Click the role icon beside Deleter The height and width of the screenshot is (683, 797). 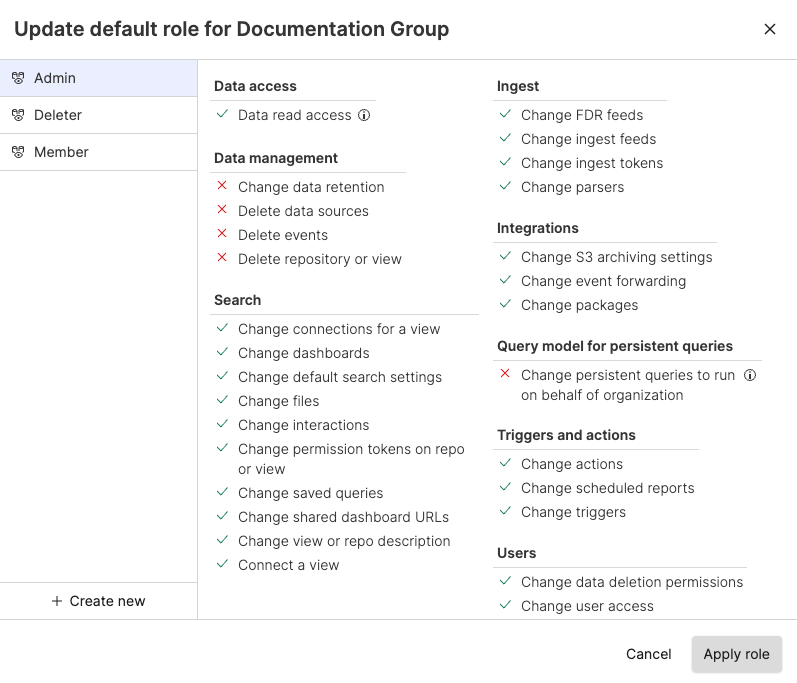coord(18,115)
